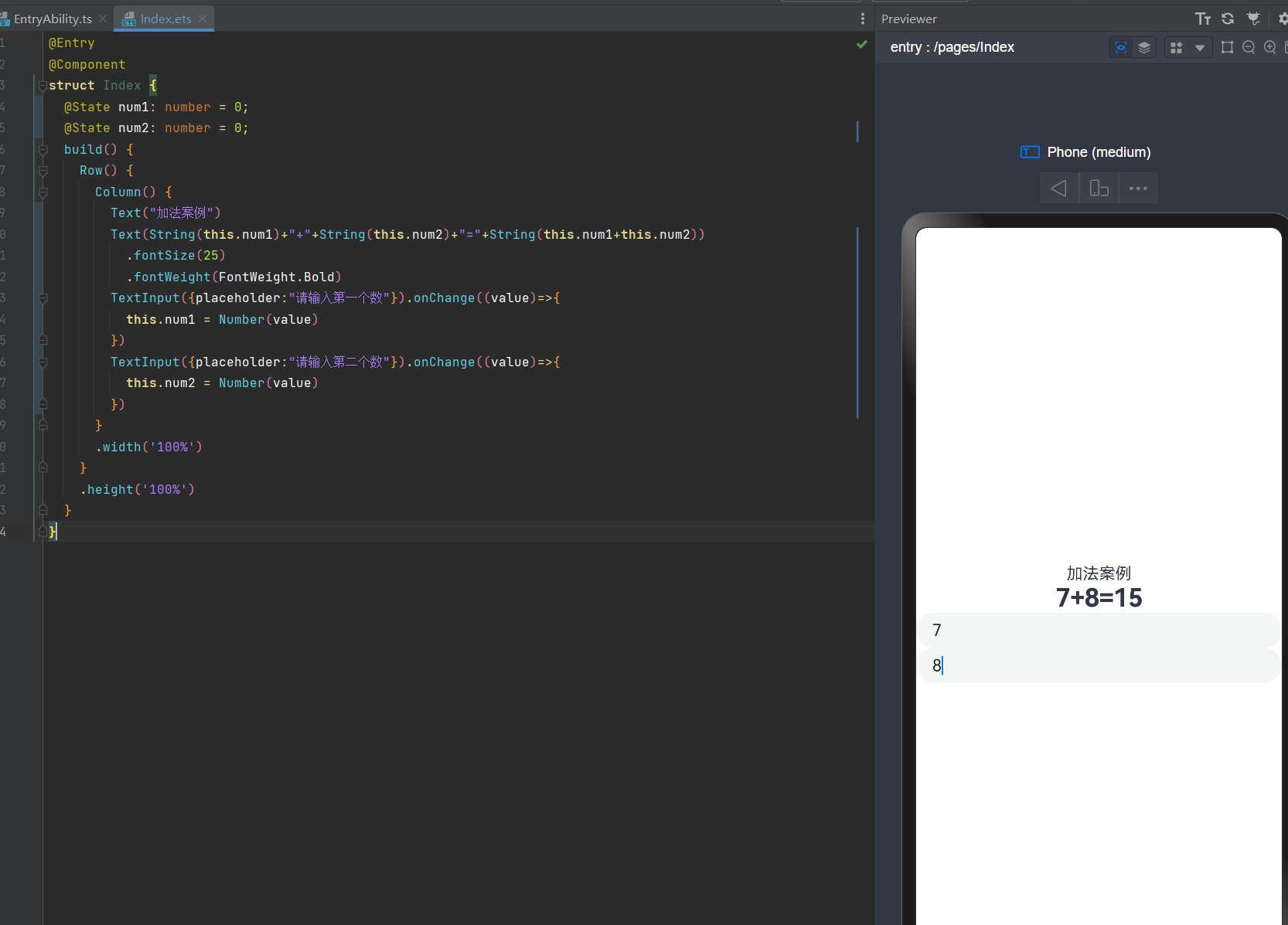Fold the second TextInput onChange block
The height and width of the screenshot is (925, 1288).
[x=43, y=362]
